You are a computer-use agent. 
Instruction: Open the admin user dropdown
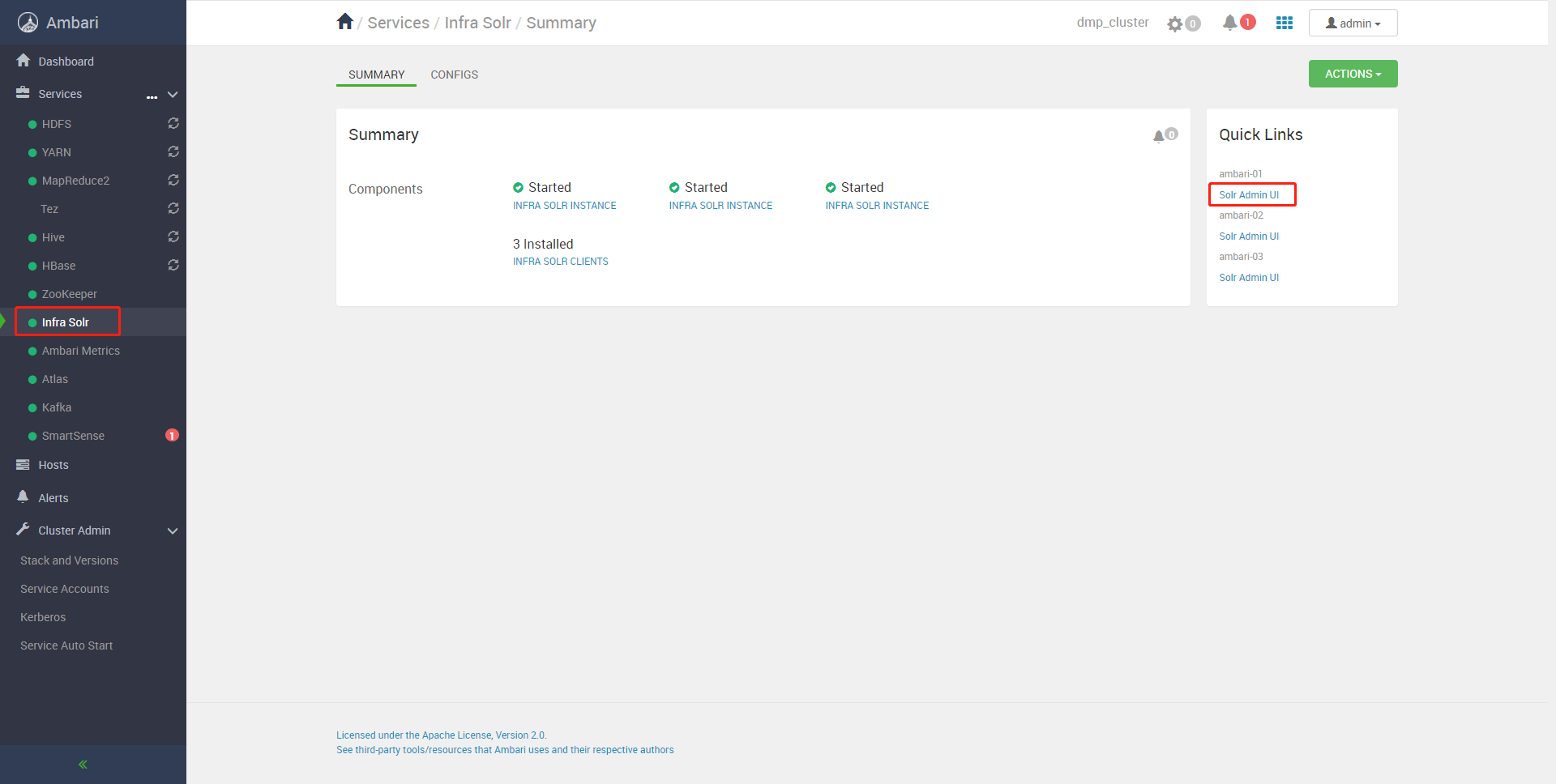coord(1353,23)
